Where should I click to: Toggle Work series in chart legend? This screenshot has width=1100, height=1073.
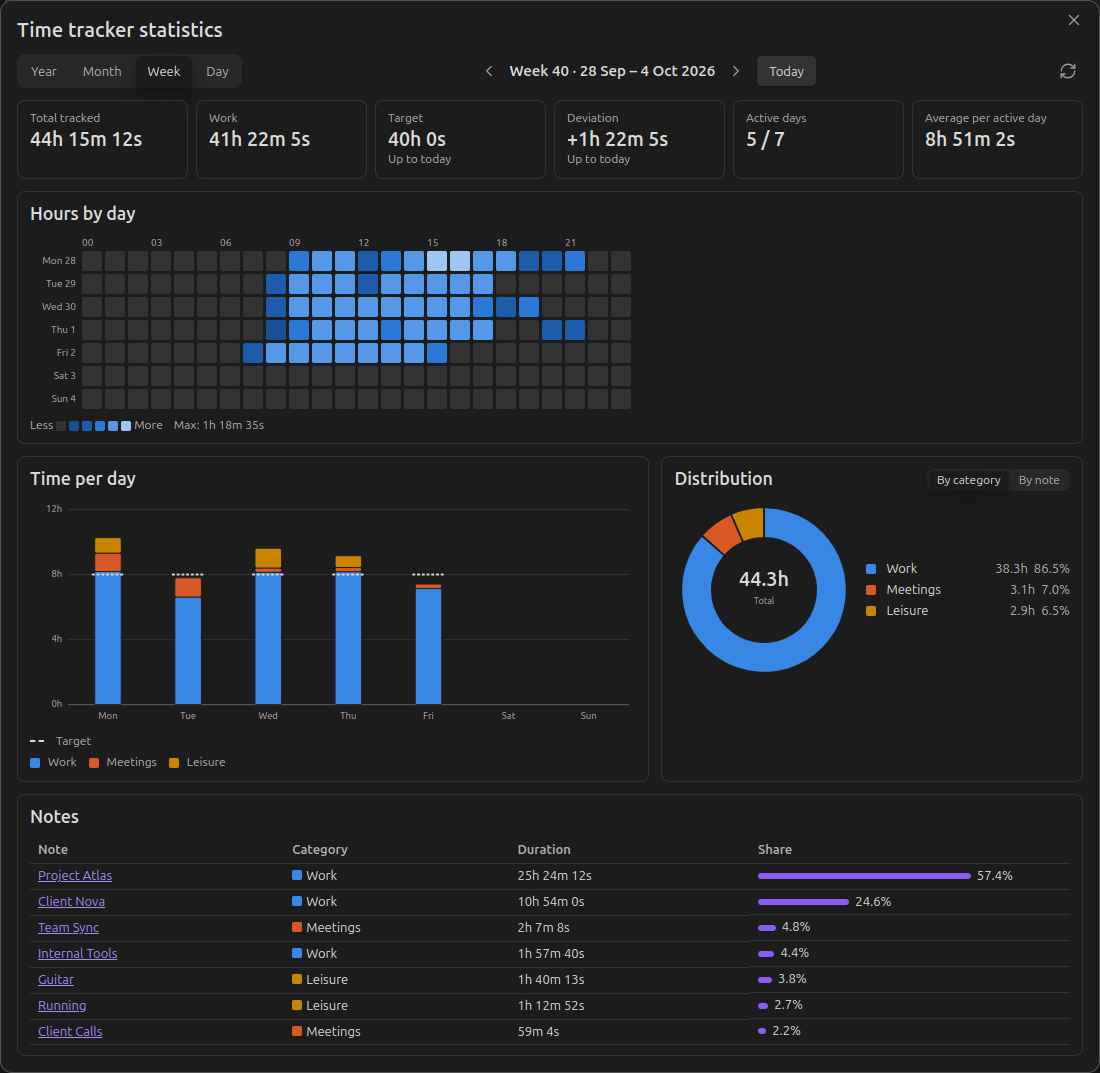(53, 762)
